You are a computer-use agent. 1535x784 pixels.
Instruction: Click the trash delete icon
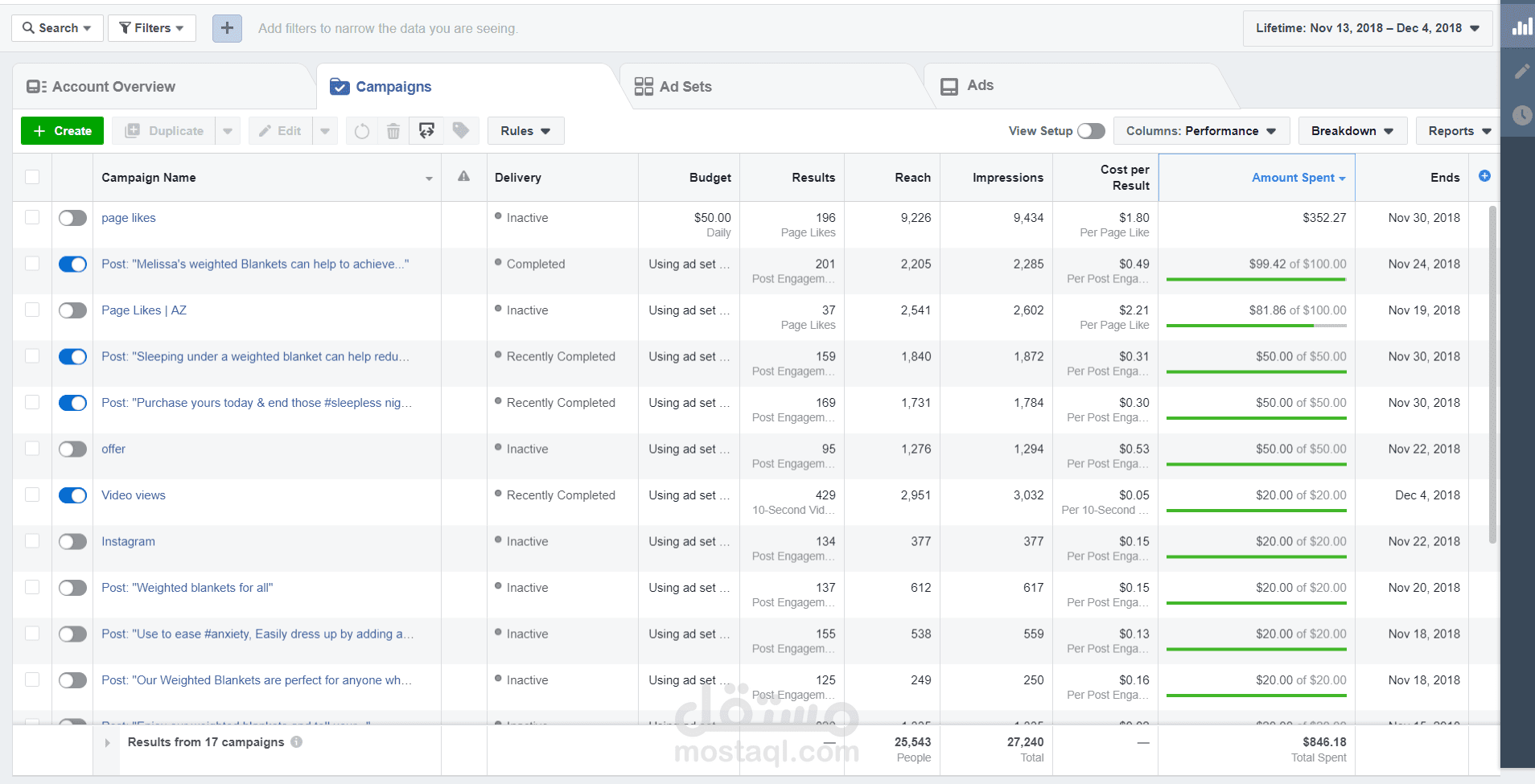[x=393, y=131]
